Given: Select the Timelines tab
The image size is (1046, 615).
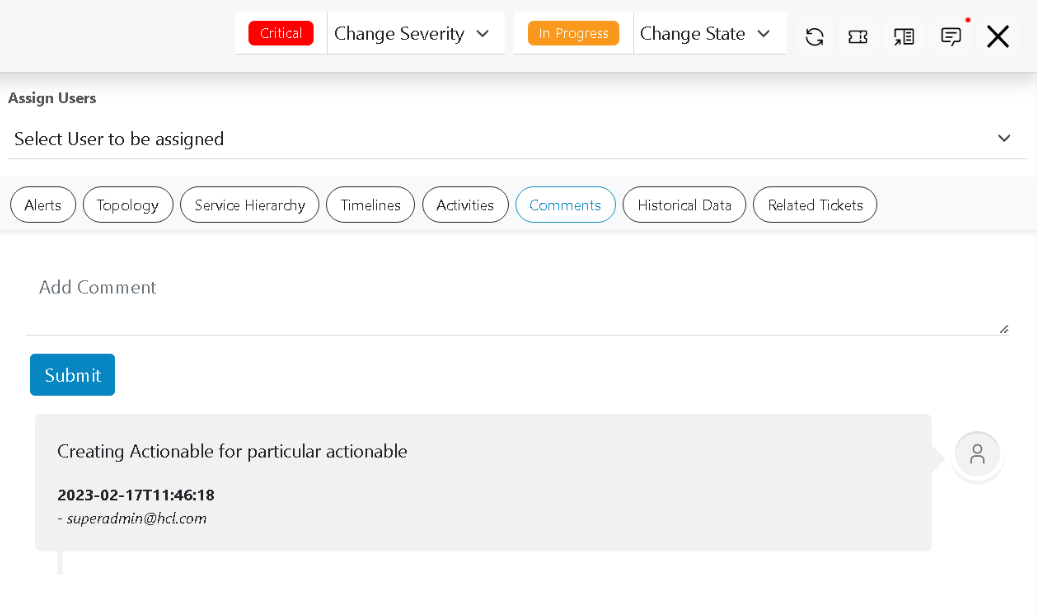Looking at the screenshot, I should pyautogui.click(x=370, y=205).
